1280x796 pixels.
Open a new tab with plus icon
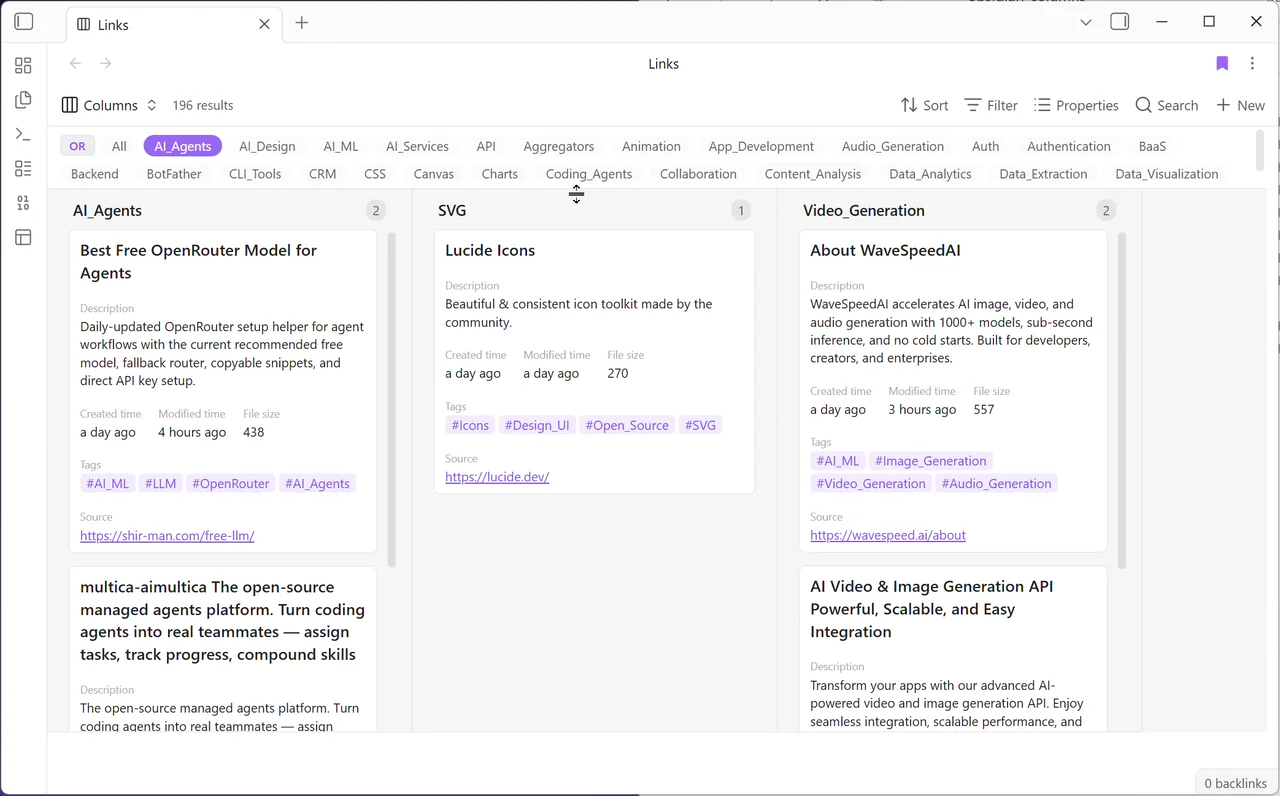302,23
